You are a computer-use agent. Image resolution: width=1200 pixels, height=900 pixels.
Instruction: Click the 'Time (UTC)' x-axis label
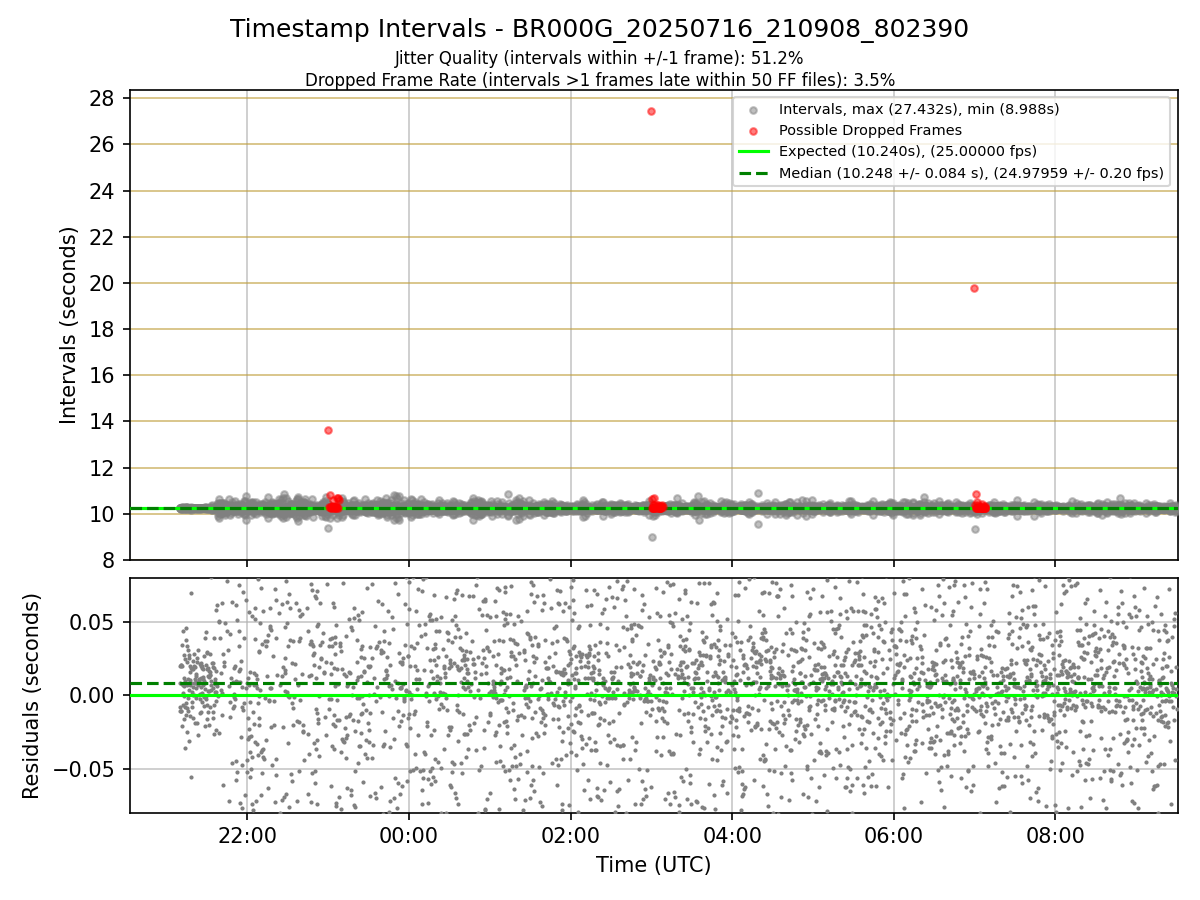(653, 865)
